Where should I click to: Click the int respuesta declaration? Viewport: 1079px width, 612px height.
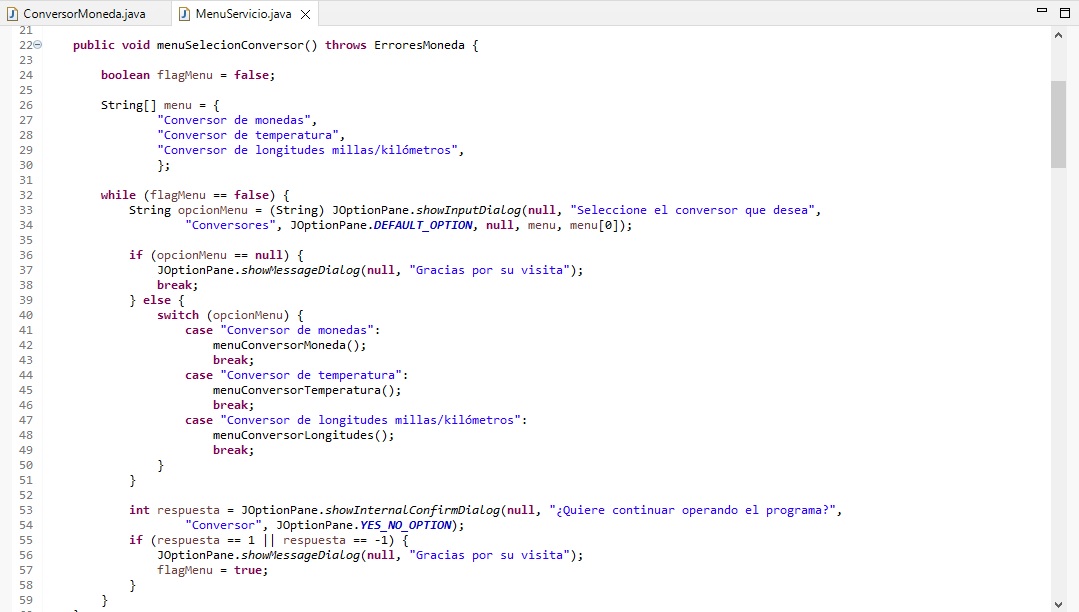(174, 510)
